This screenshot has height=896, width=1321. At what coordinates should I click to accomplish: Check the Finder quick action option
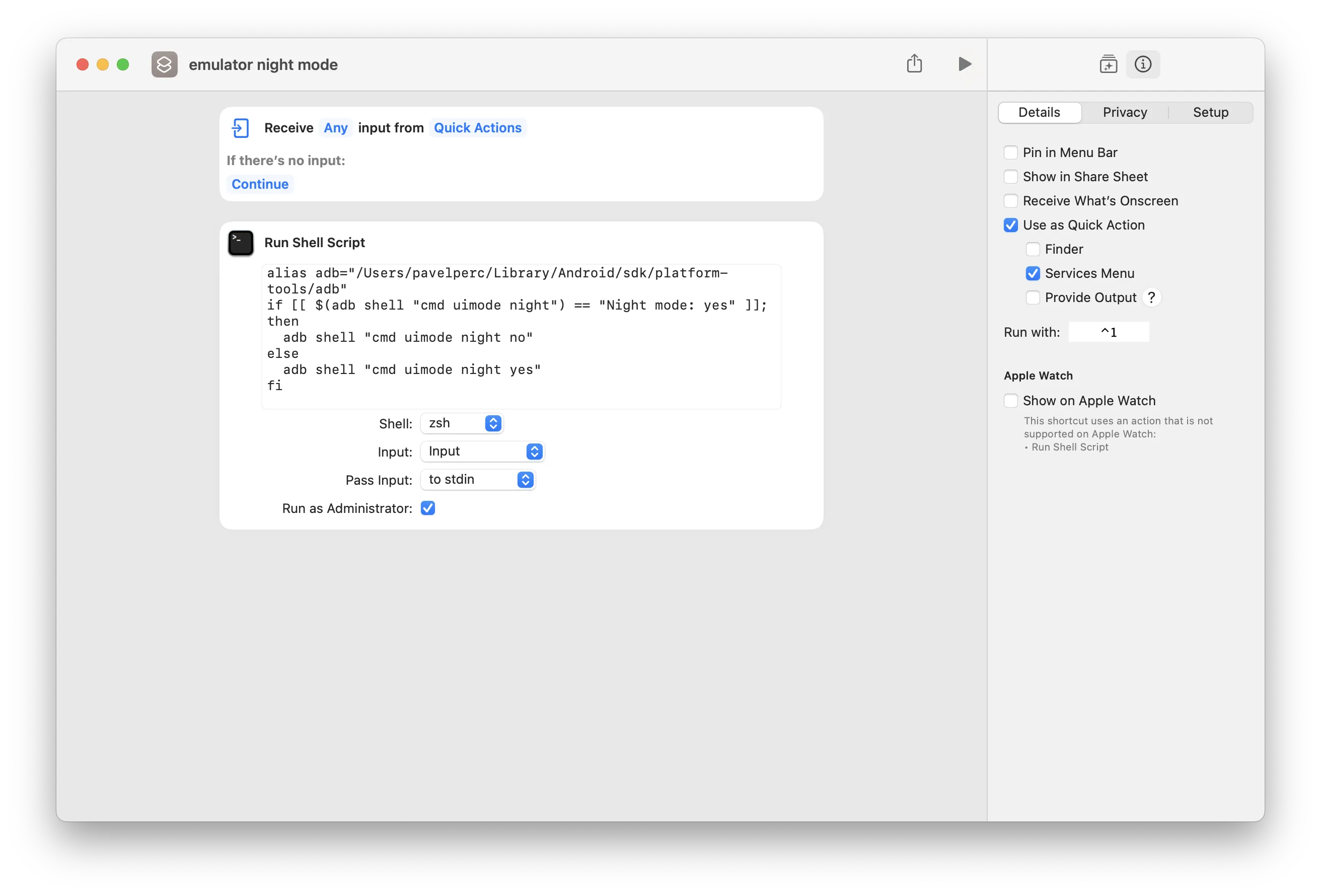point(1032,249)
